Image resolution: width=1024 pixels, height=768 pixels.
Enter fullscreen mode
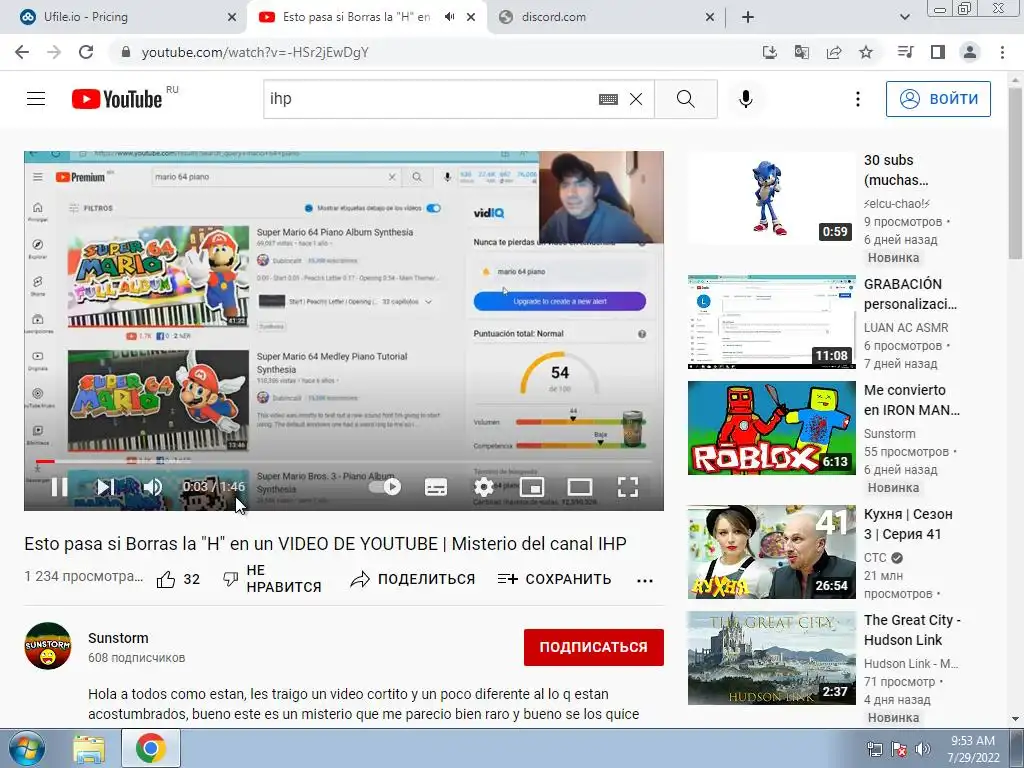(628, 487)
